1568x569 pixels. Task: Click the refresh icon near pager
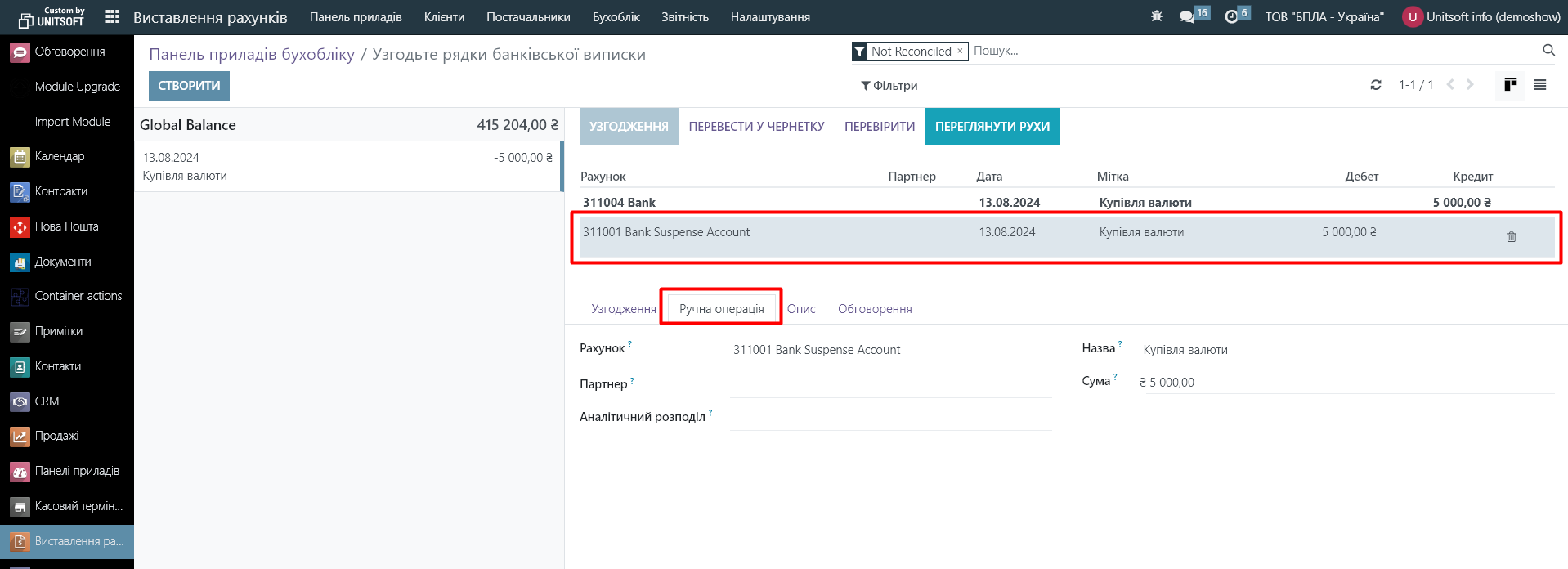pos(1376,85)
